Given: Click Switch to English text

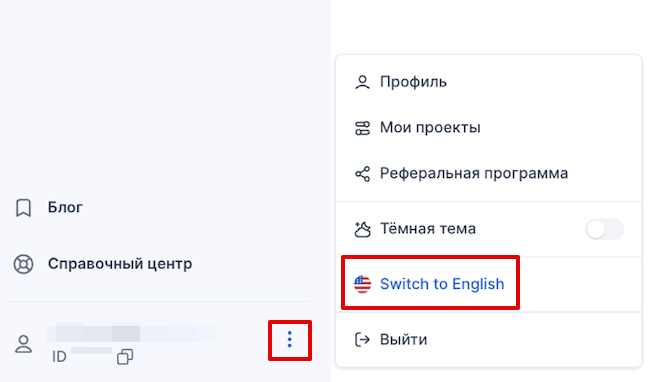Looking at the screenshot, I should click(x=442, y=284).
